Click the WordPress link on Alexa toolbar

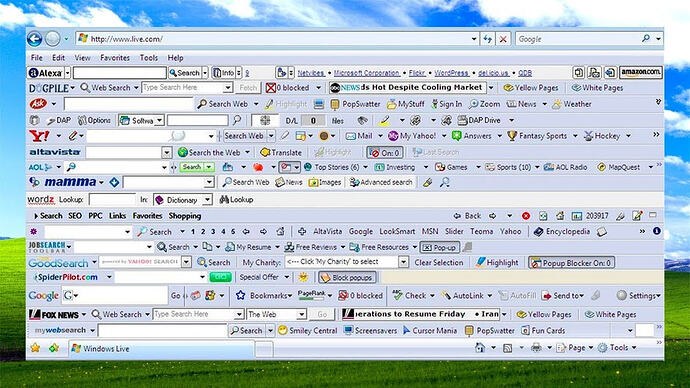[x=451, y=73]
